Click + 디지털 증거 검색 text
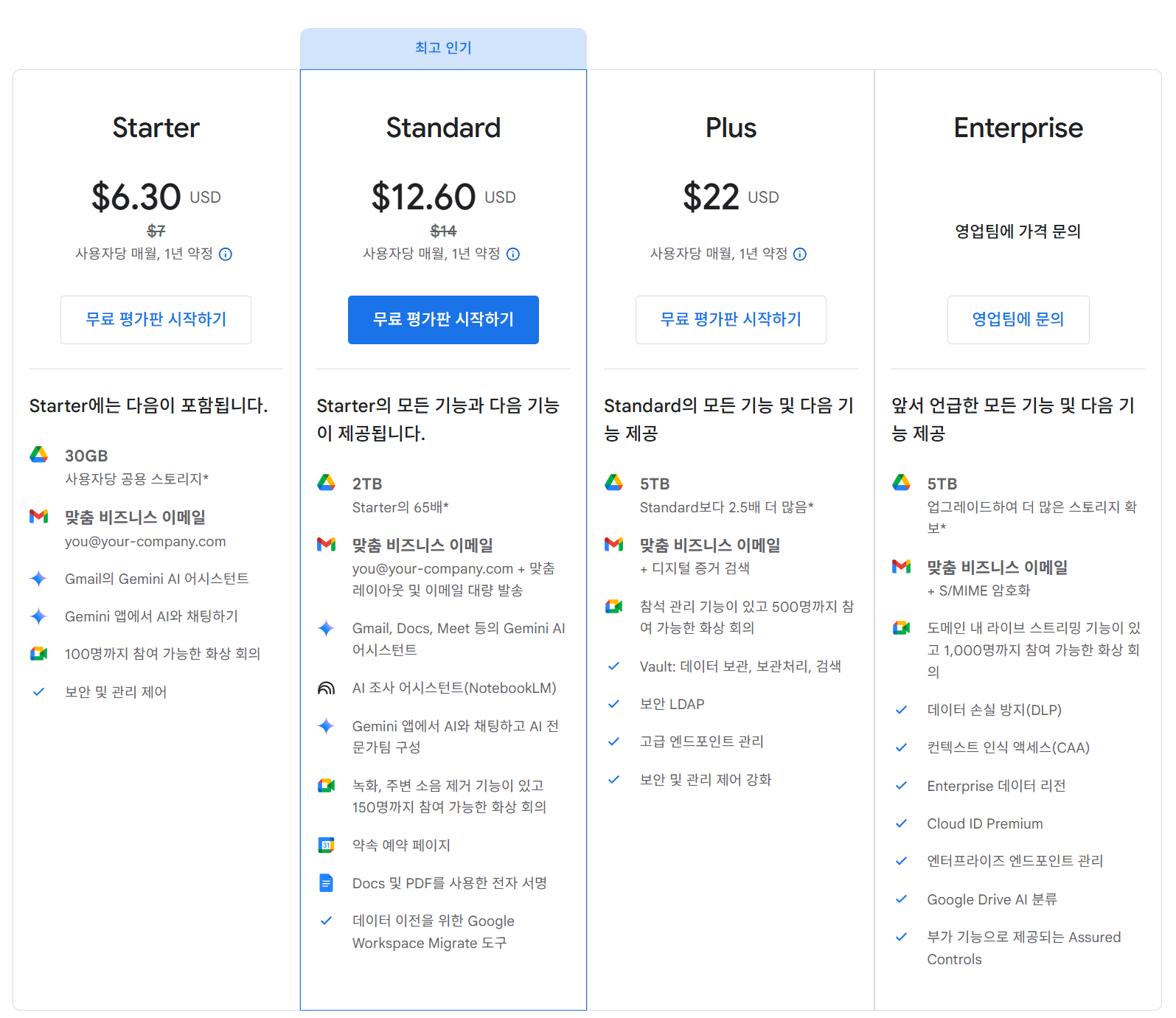 pos(695,568)
